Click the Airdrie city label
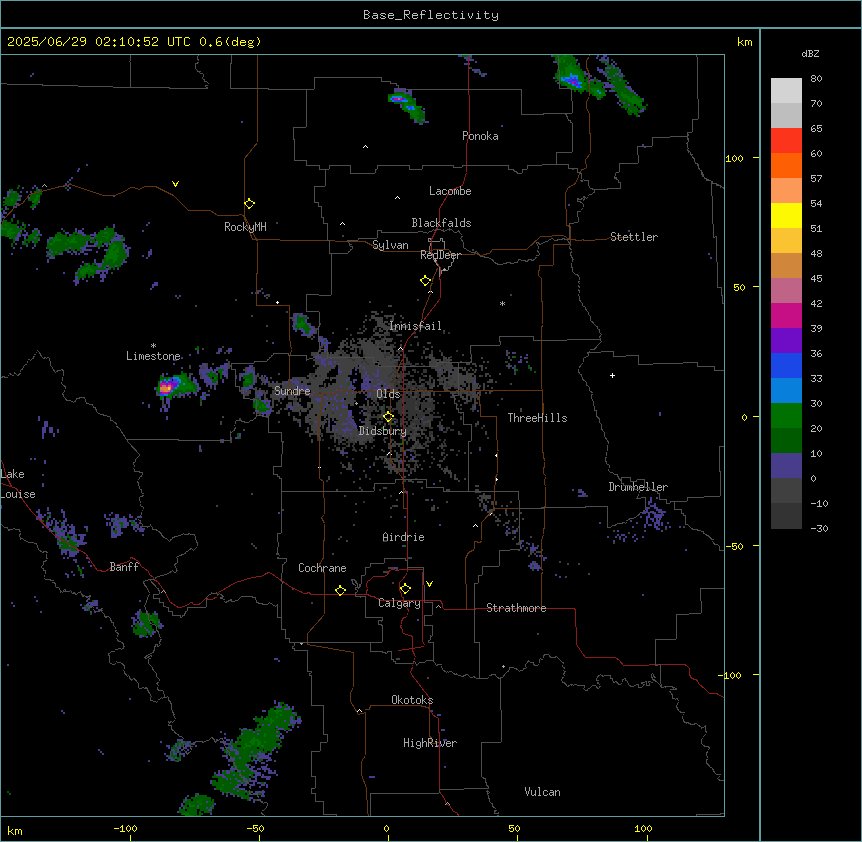Viewport: 862px width, 842px height. 404,537
